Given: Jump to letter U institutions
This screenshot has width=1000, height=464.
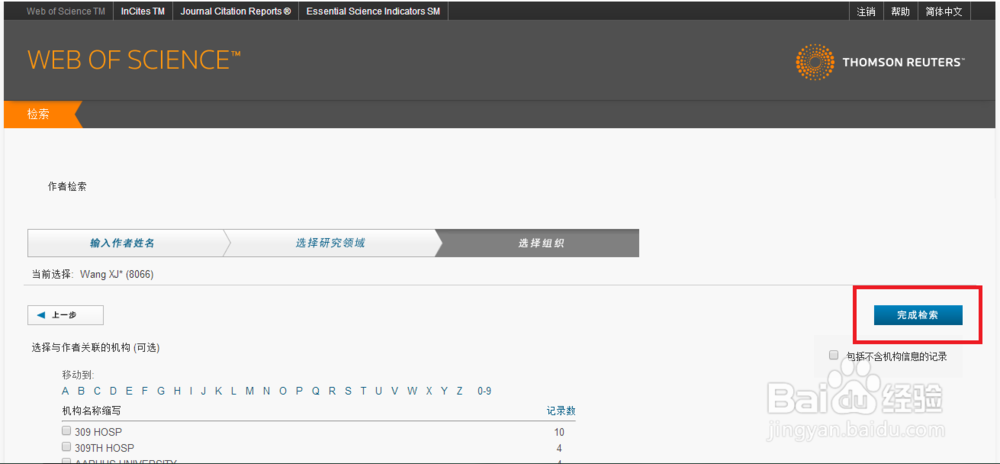Looking at the screenshot, I should pos(379,391).
